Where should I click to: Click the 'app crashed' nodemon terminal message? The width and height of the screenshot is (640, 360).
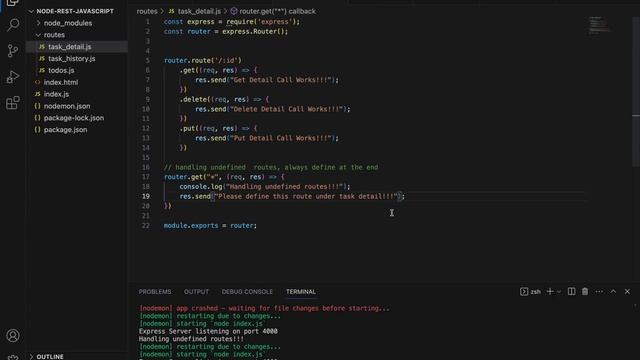coord(264,308)
